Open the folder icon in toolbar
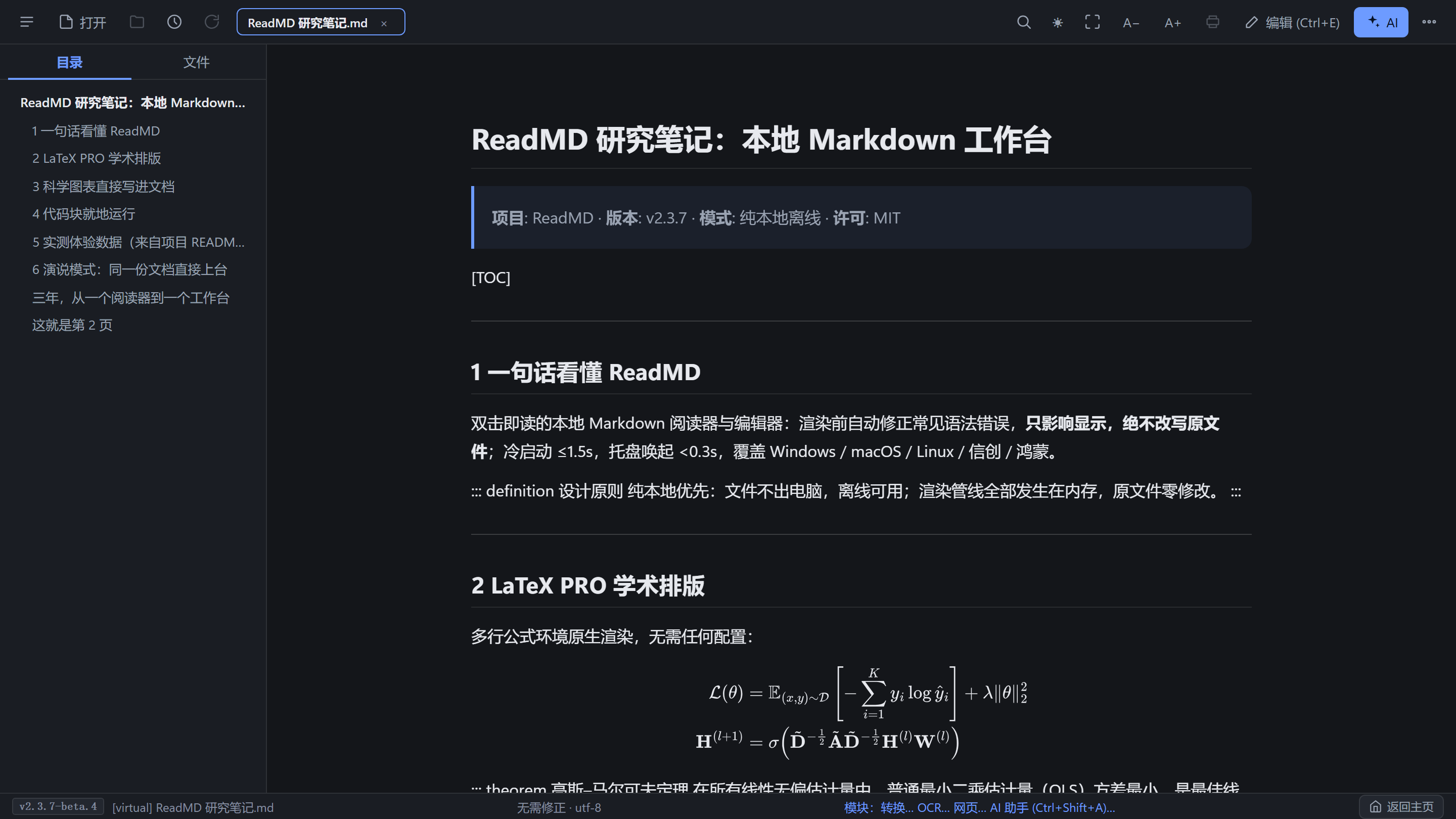 pos(137,22)
